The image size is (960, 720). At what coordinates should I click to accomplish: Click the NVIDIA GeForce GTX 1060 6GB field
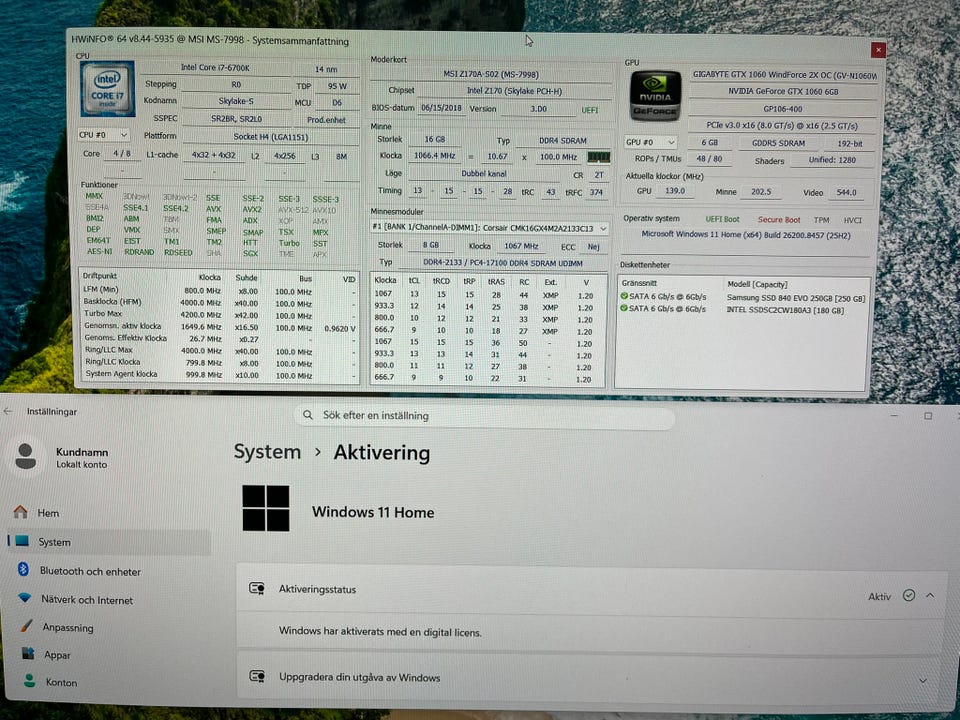click(783, 91)
